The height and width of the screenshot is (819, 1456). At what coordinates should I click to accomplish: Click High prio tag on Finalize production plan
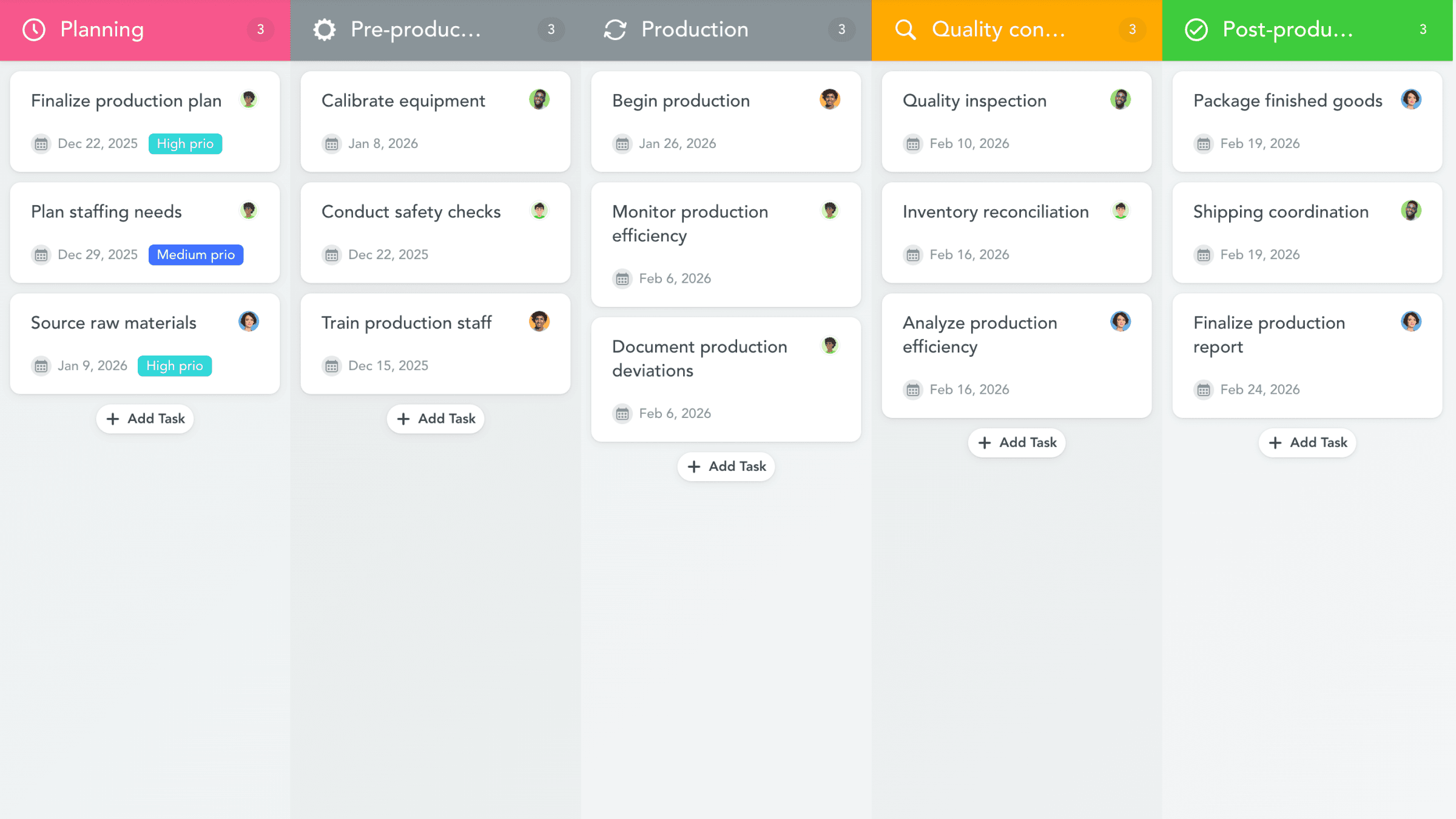point(185,144)
